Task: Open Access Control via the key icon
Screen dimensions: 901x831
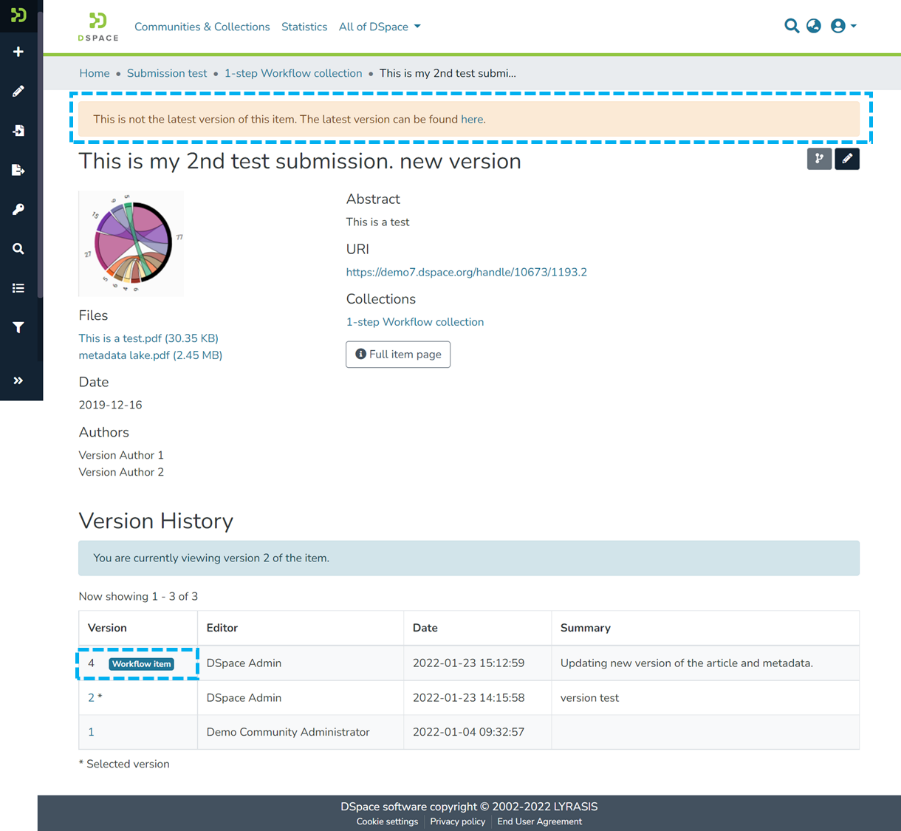Action: [18, 210]
